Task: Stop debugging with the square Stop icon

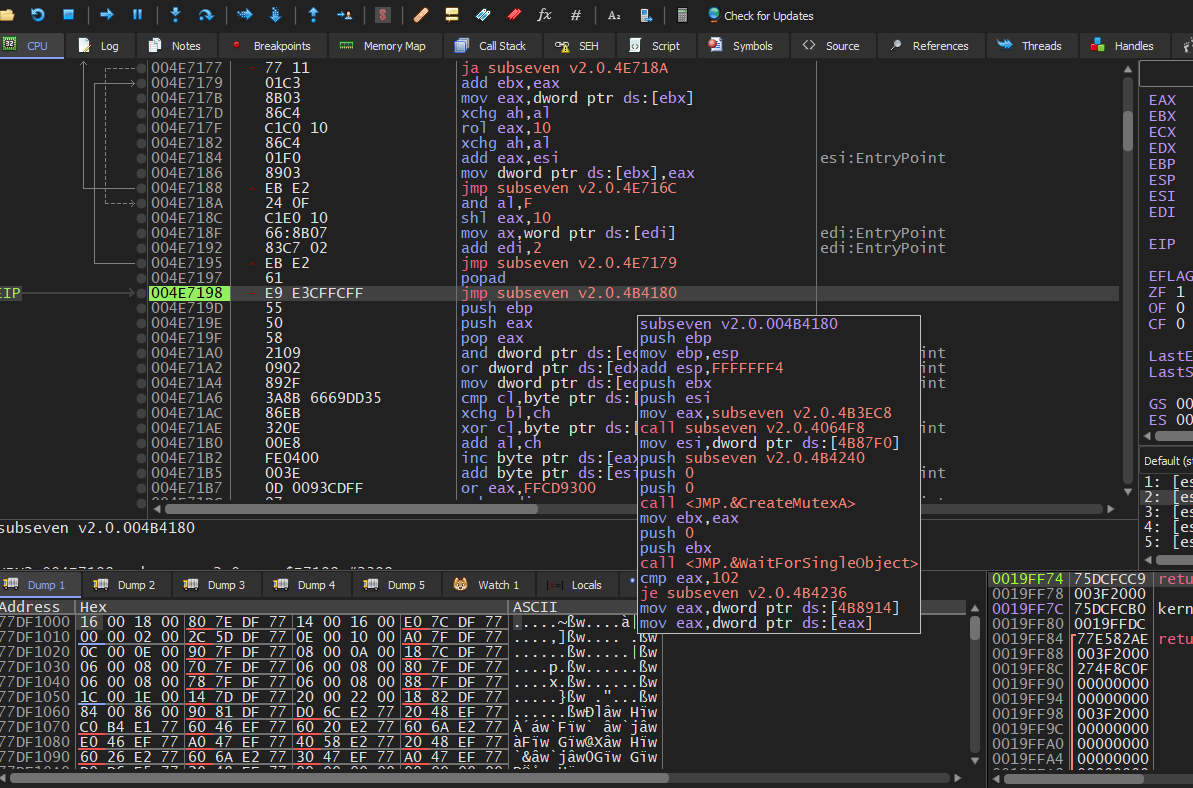Action: coord(69,15)
